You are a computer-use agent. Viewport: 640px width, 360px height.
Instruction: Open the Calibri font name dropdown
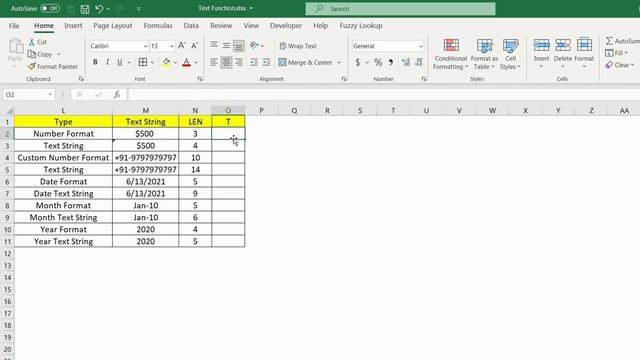pos(145,46)
